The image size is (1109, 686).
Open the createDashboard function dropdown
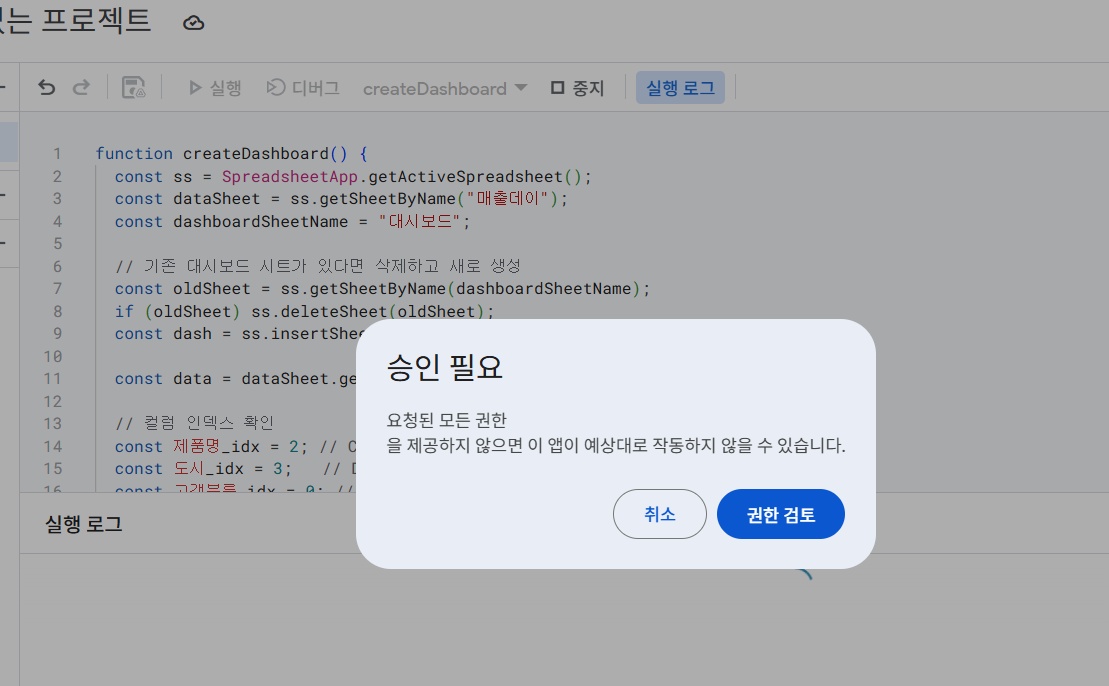(x=445, y=88)
